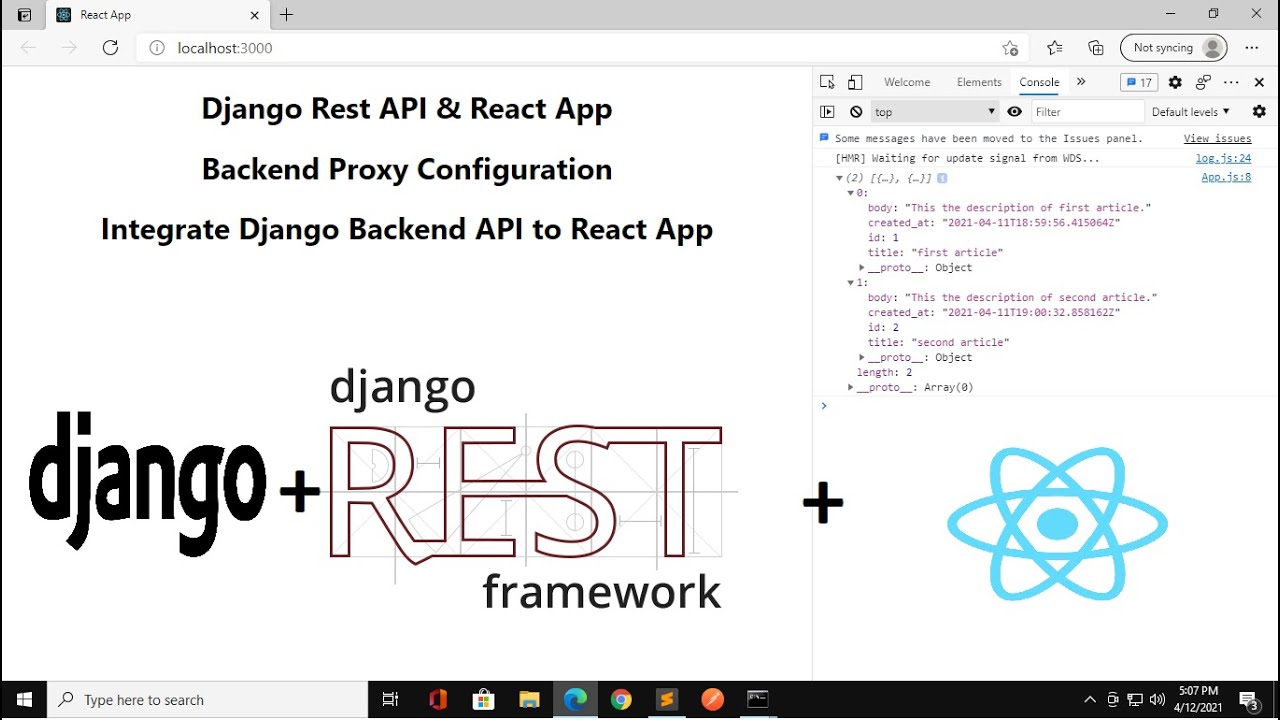This screenshot has height=720, width=1280.
Task: Open console settings gear
Action: click(1259, 112)
